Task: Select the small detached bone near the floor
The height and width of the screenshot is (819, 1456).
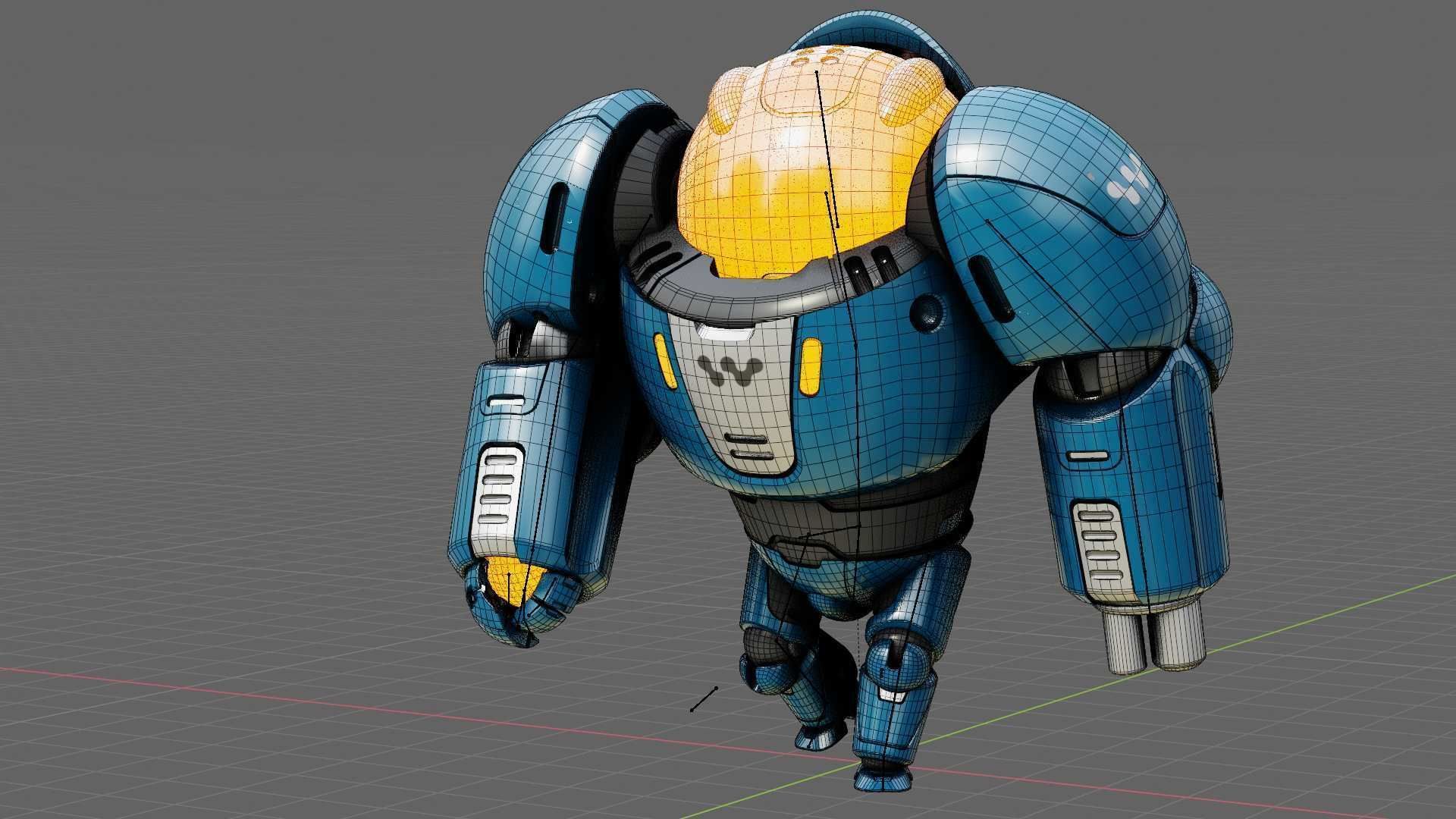Action: (703, 699)
